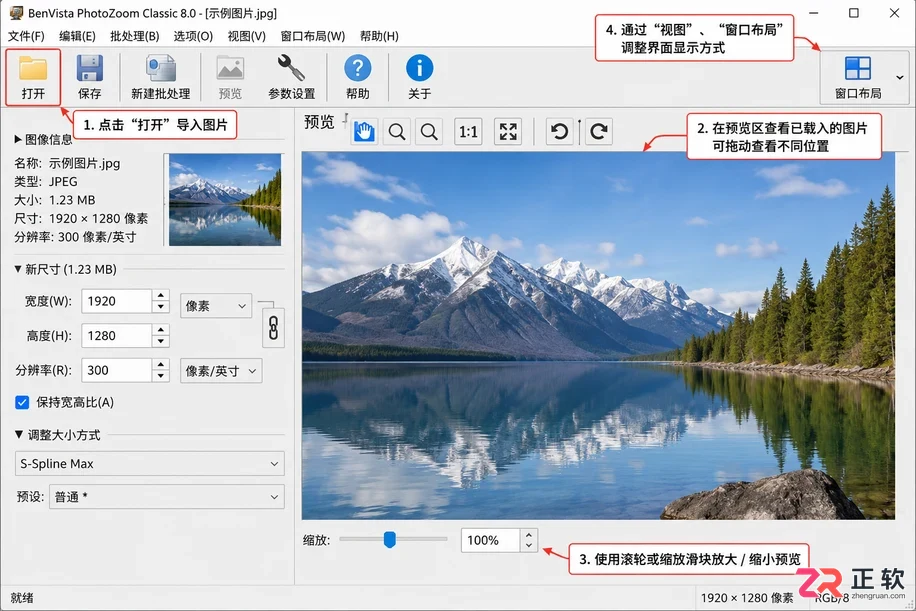Click status bar 1920 × 1280 像素

747,598
